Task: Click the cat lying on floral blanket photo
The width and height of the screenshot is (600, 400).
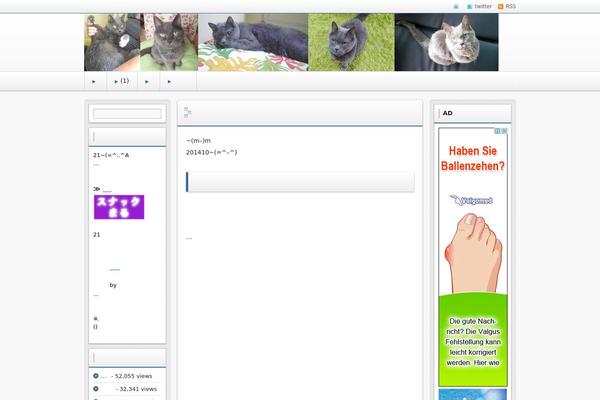Action: point(253,42)
